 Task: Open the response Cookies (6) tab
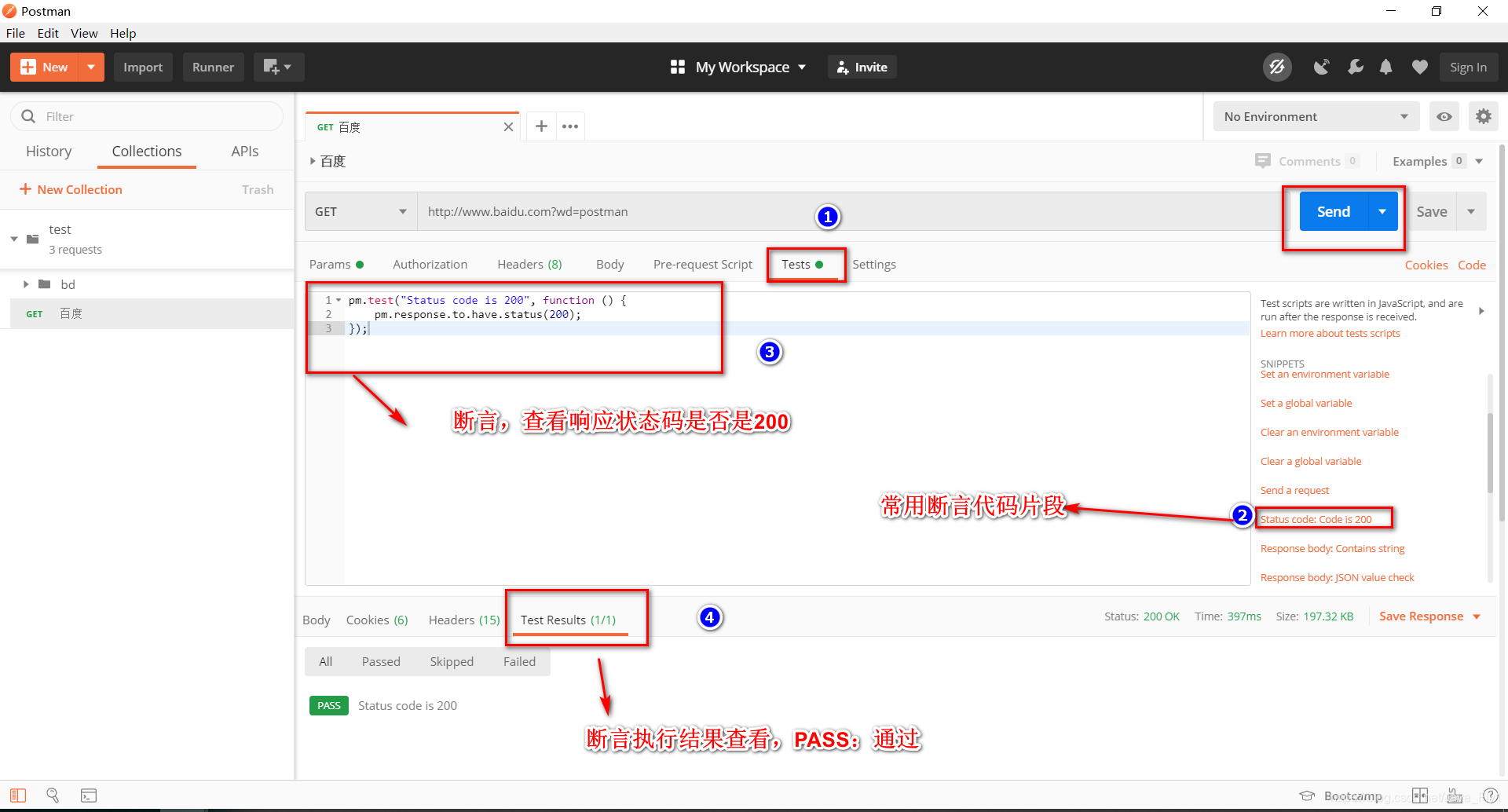click(x=377, y=620)
